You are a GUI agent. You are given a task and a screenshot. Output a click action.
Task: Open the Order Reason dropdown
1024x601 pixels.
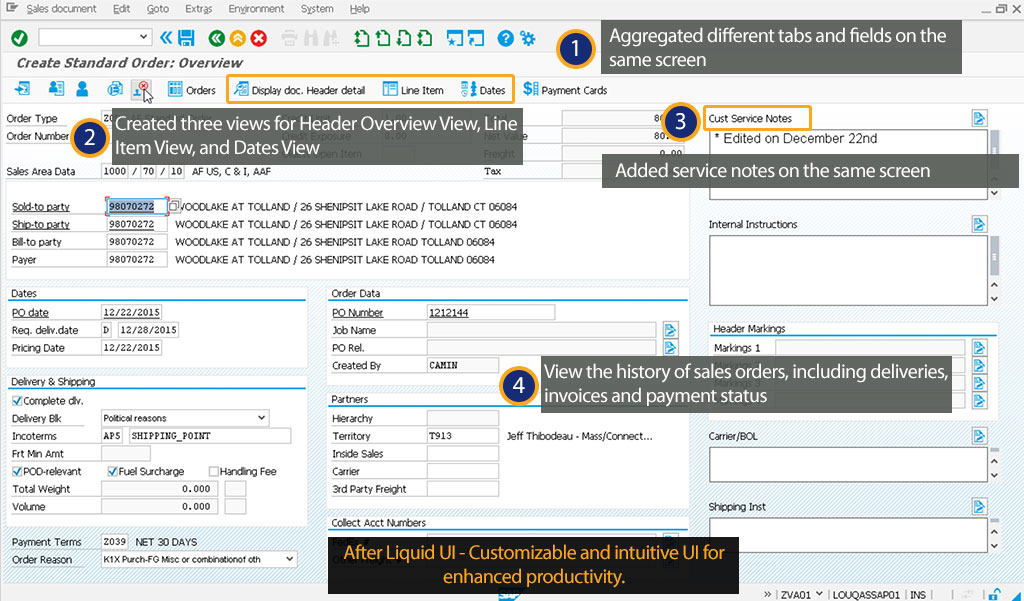click(x=289, y=559)
